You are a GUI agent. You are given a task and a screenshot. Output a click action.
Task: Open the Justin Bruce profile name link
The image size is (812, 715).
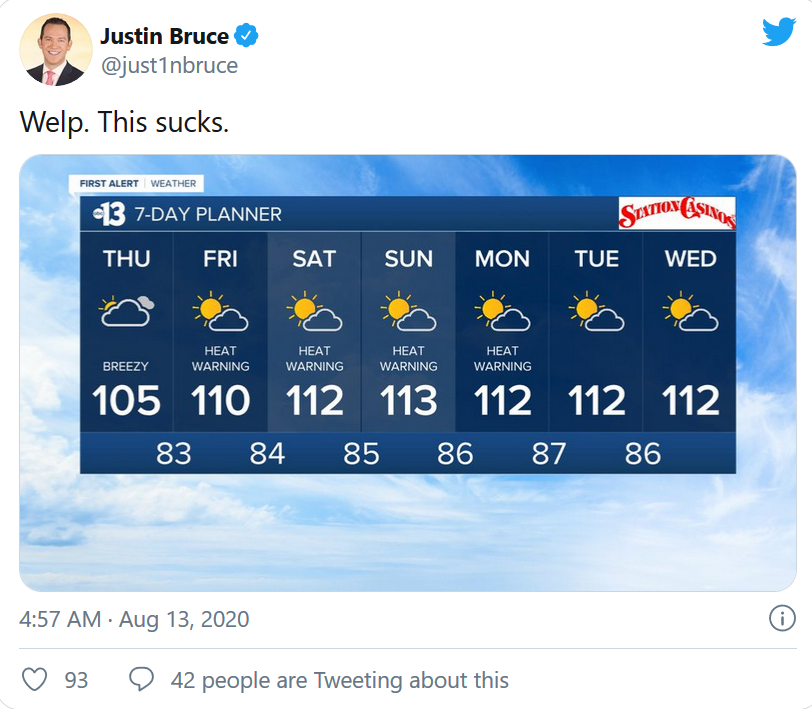point(164,37)
